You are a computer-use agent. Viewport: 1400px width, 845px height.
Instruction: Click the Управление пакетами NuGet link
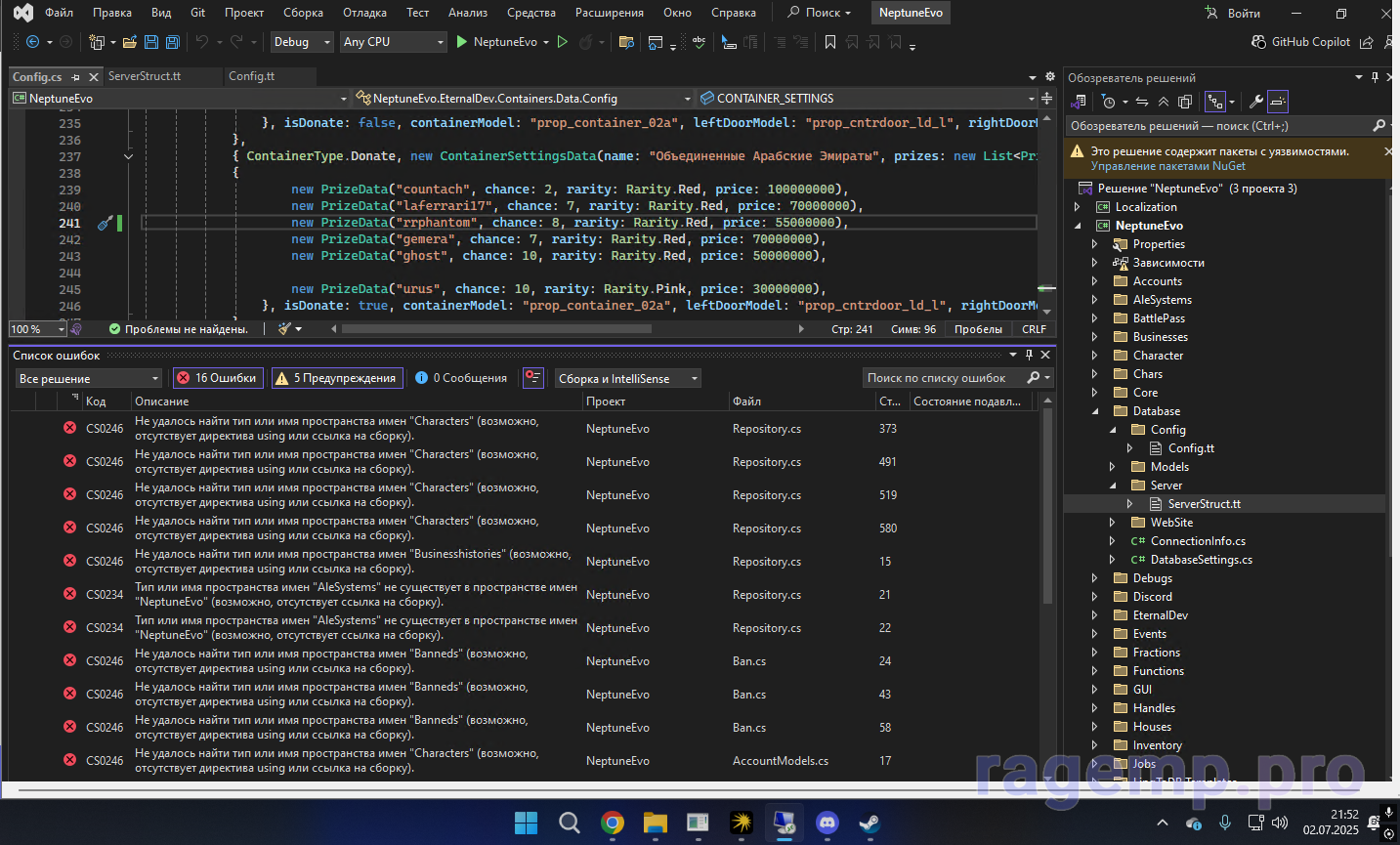tap(1167, 166)
